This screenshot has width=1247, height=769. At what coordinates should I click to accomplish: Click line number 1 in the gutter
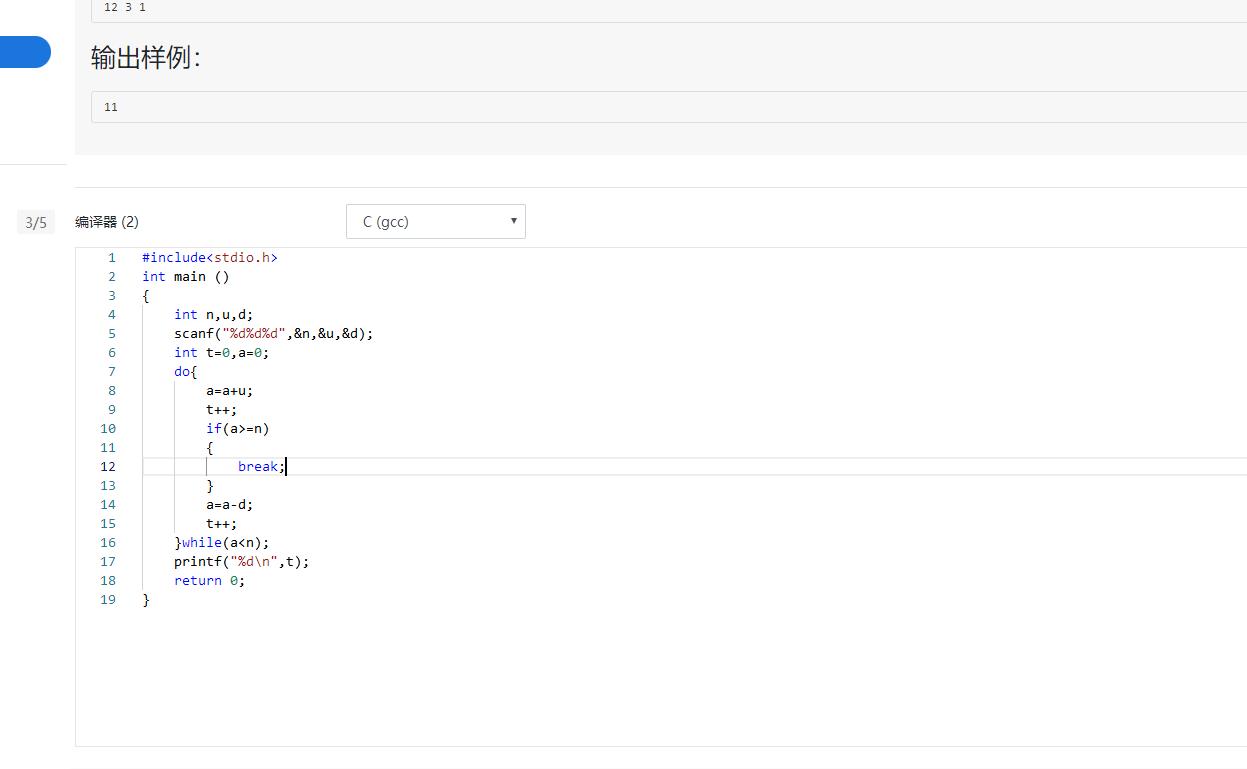click(112, 258)
